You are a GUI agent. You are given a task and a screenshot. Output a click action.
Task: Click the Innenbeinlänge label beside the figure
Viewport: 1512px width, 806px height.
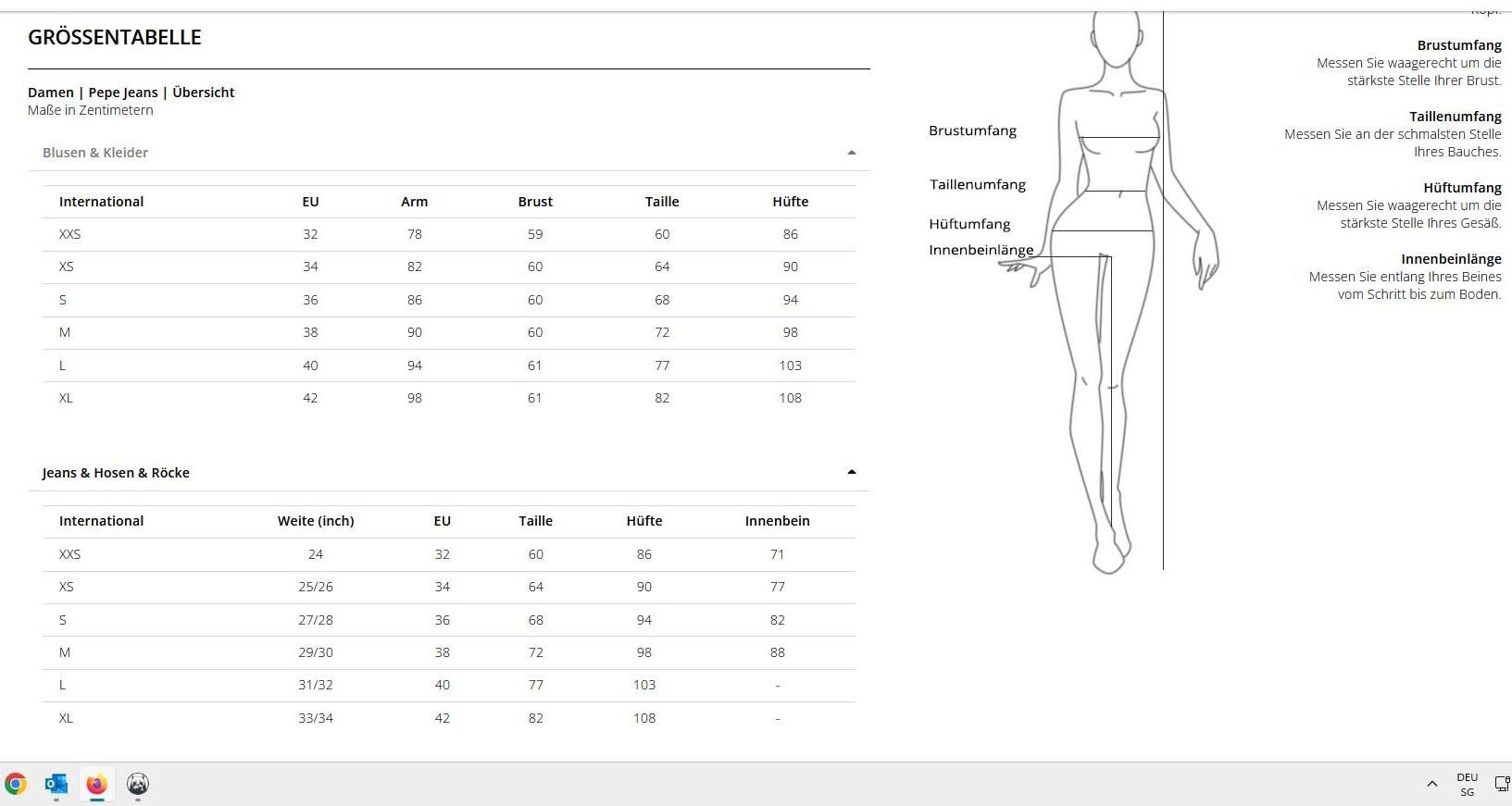coord(981,250)
